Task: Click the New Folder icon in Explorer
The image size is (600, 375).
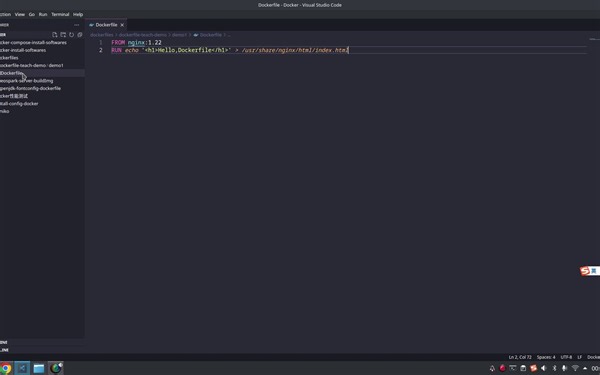Action: click(63, 35)
